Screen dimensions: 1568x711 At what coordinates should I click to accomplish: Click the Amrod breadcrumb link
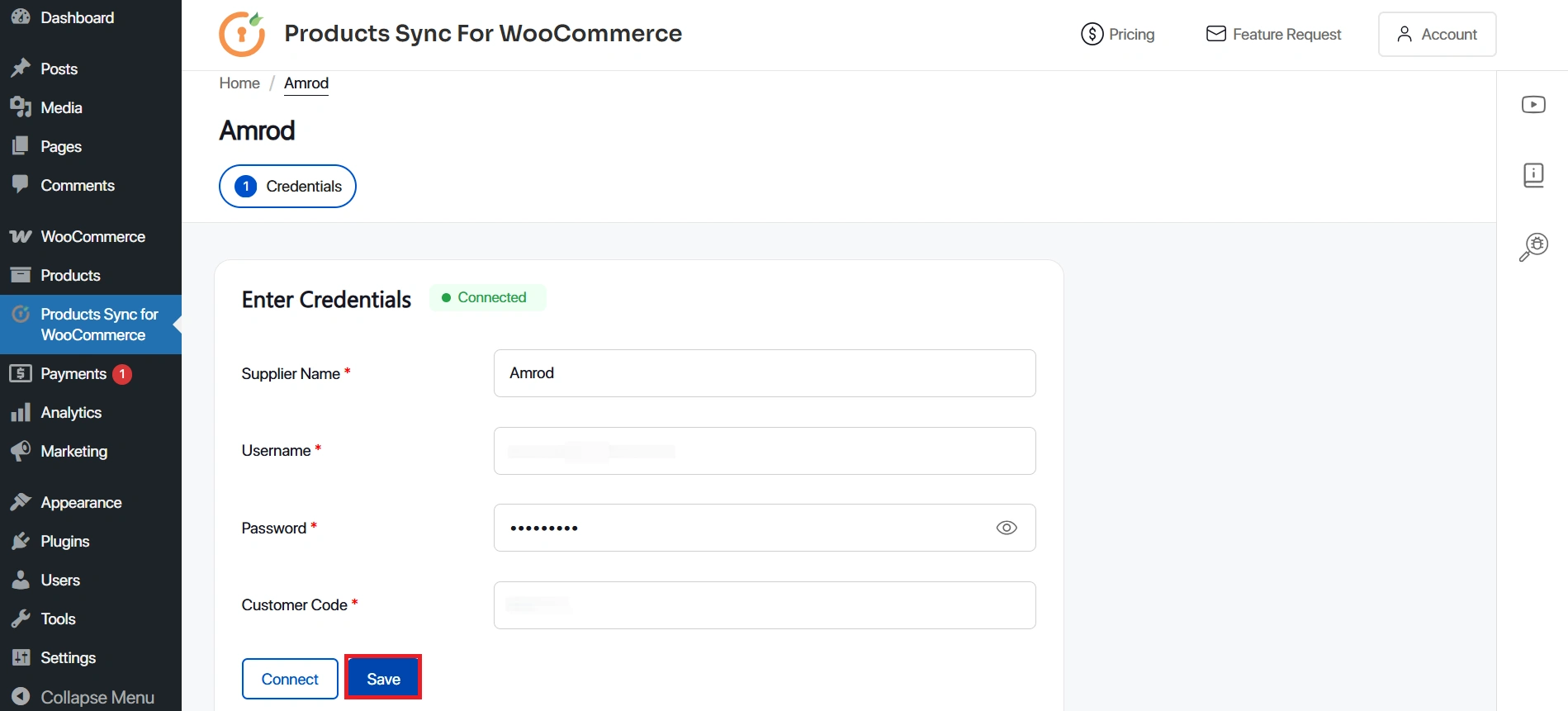tap(306, 83)
